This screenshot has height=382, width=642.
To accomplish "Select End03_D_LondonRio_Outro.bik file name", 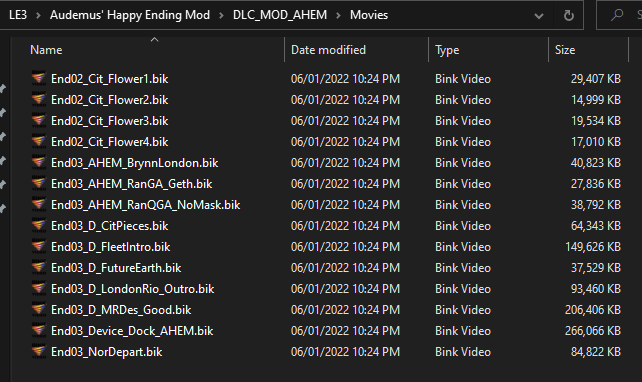I will (x=132, y=289).
